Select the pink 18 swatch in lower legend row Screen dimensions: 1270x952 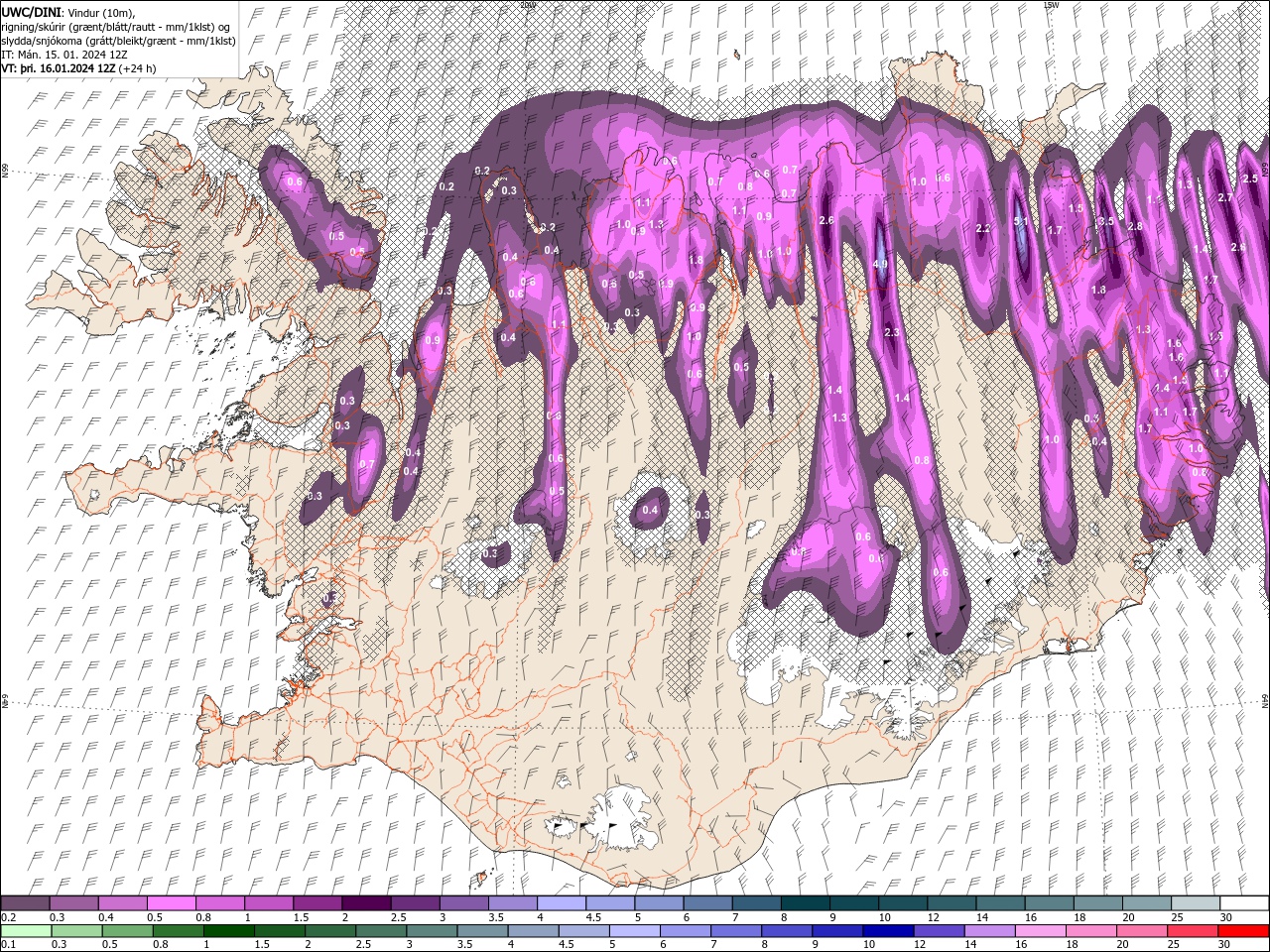tap(1089, 931)
